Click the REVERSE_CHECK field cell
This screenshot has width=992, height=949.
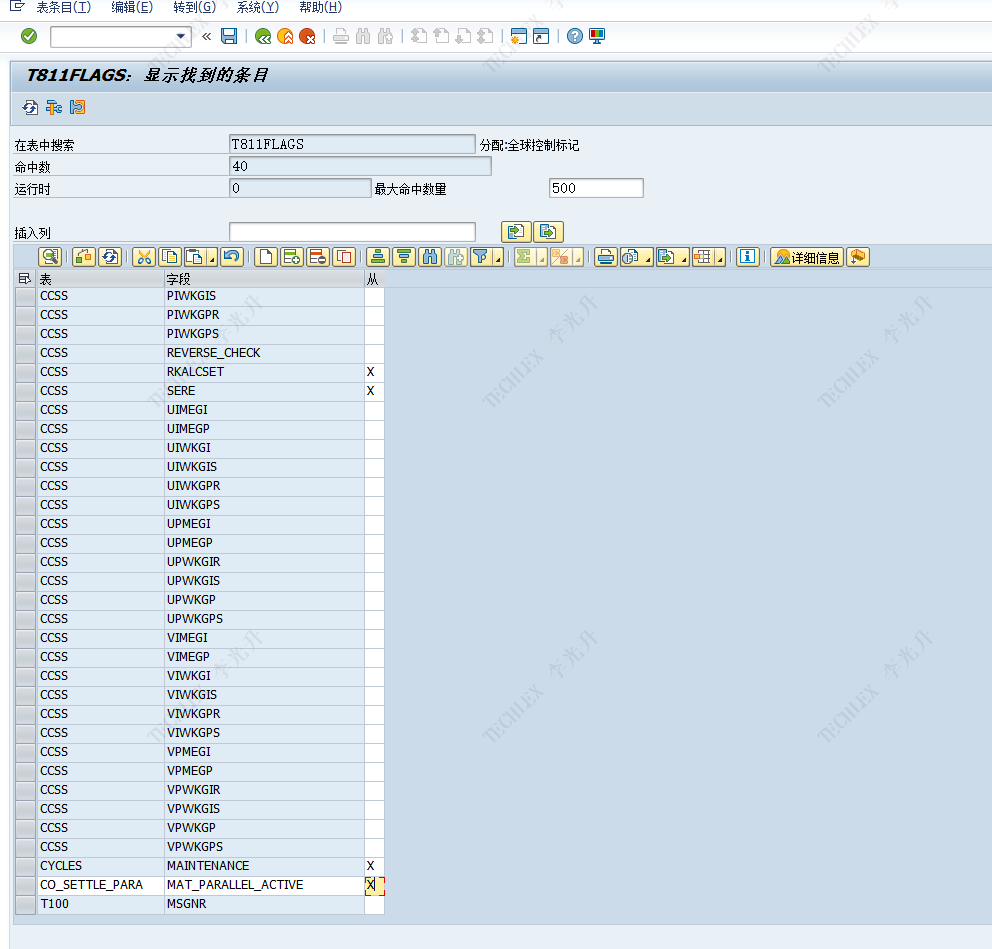tap(264, 353)
